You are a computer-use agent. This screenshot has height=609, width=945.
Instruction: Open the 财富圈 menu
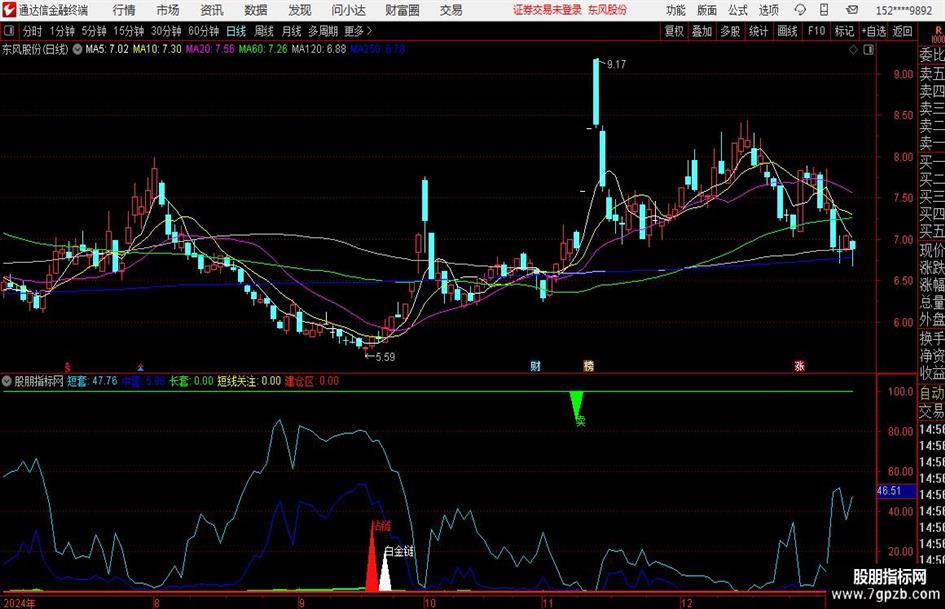[402, 10]
